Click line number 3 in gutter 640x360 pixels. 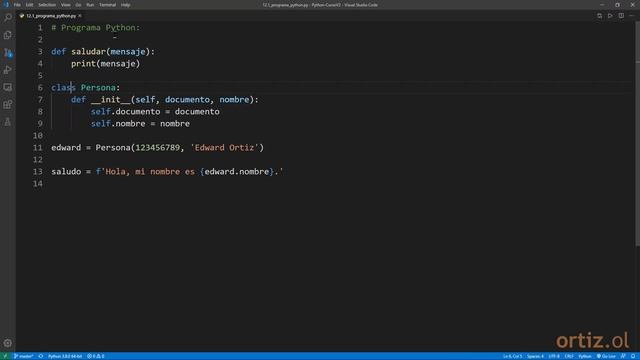coord(40,52)
